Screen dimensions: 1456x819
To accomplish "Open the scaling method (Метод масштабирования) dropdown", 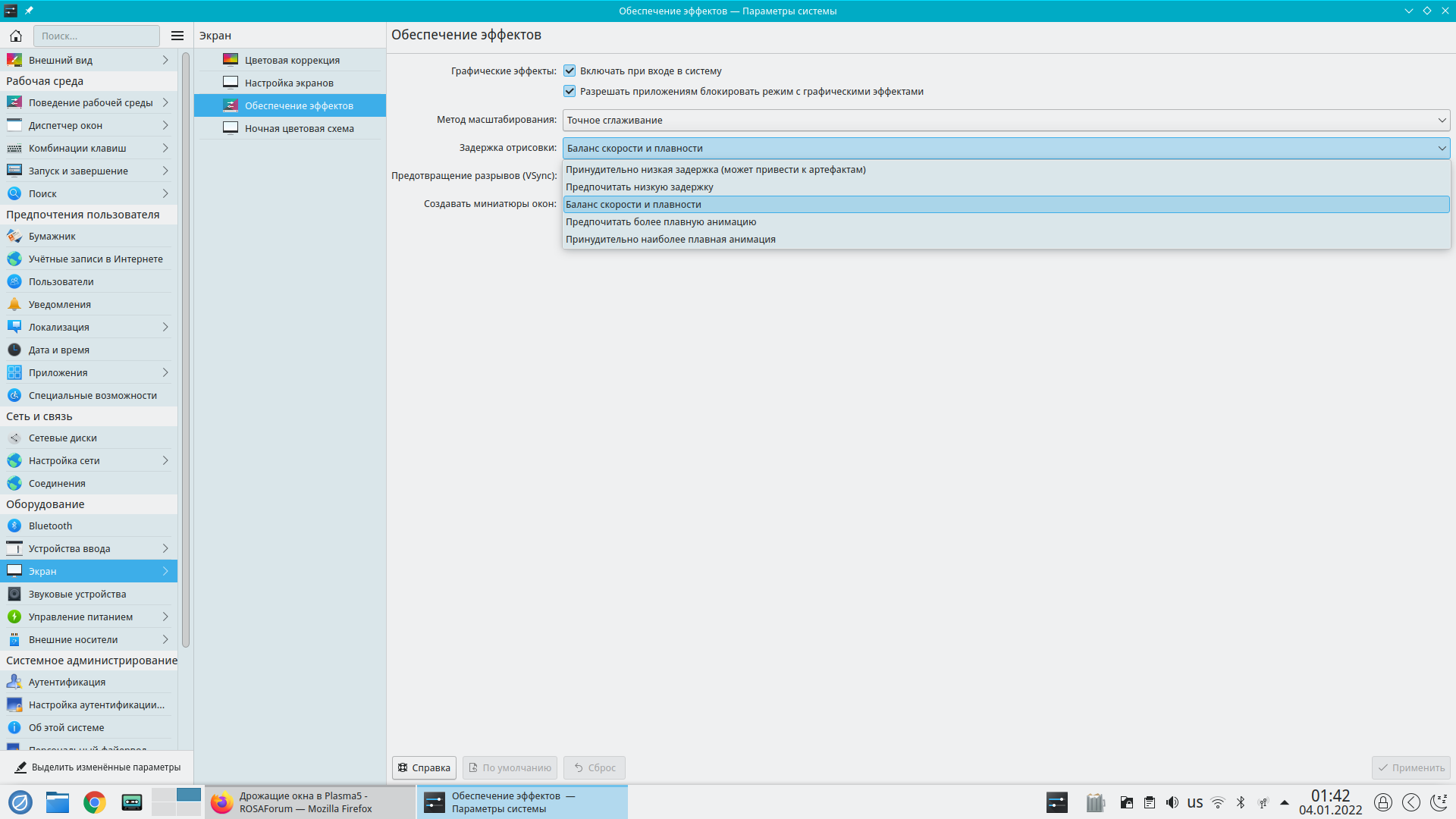I will click(1006, 120).
